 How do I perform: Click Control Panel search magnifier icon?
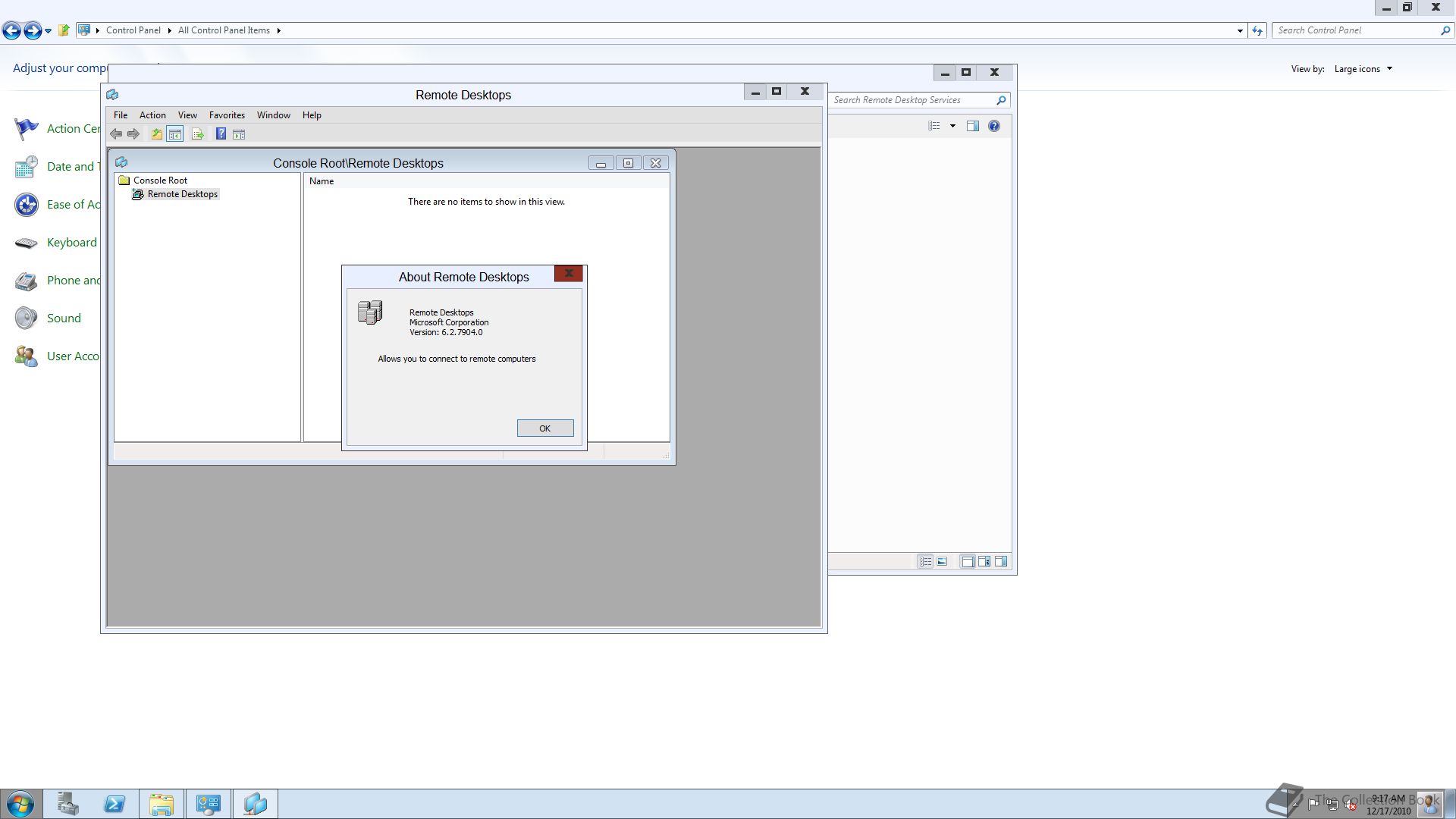[1445, 30]
